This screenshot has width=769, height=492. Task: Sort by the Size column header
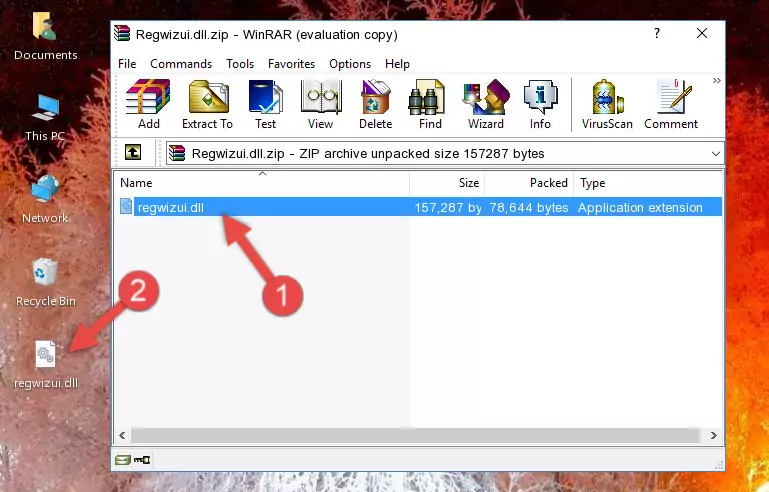pyautogui.click(x=447, y=183)
